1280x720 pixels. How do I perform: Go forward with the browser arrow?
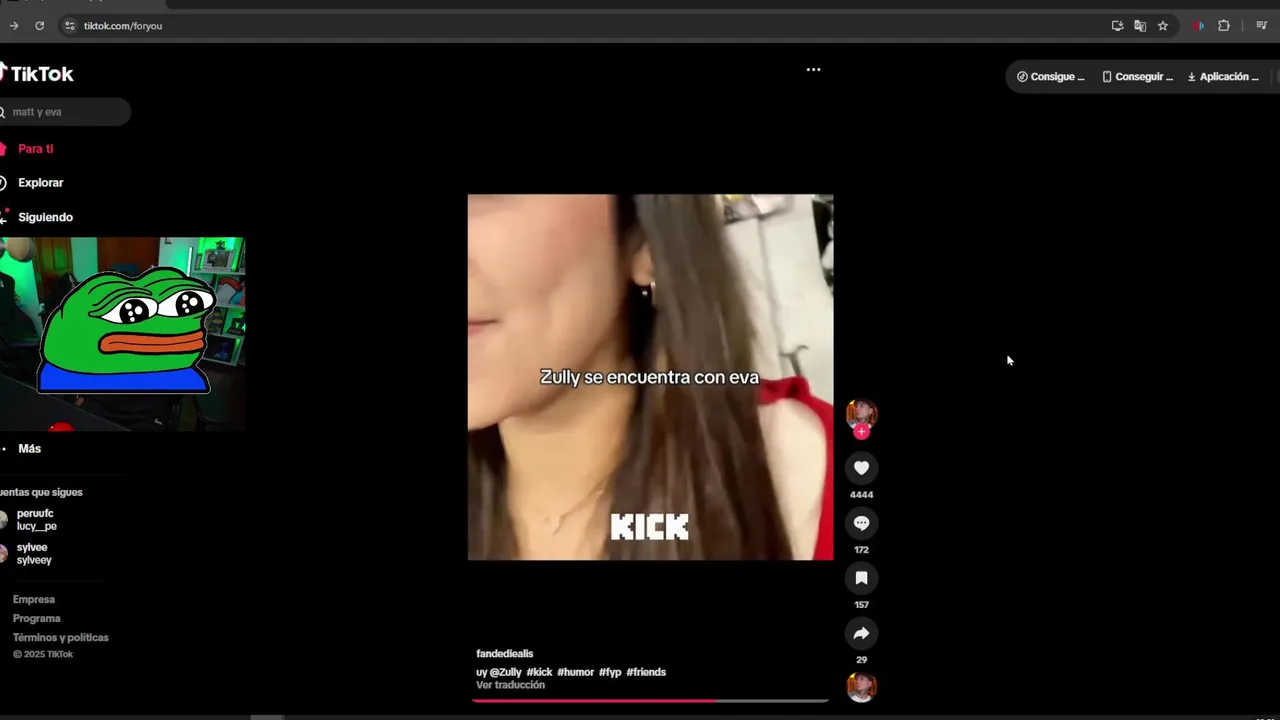13,26
